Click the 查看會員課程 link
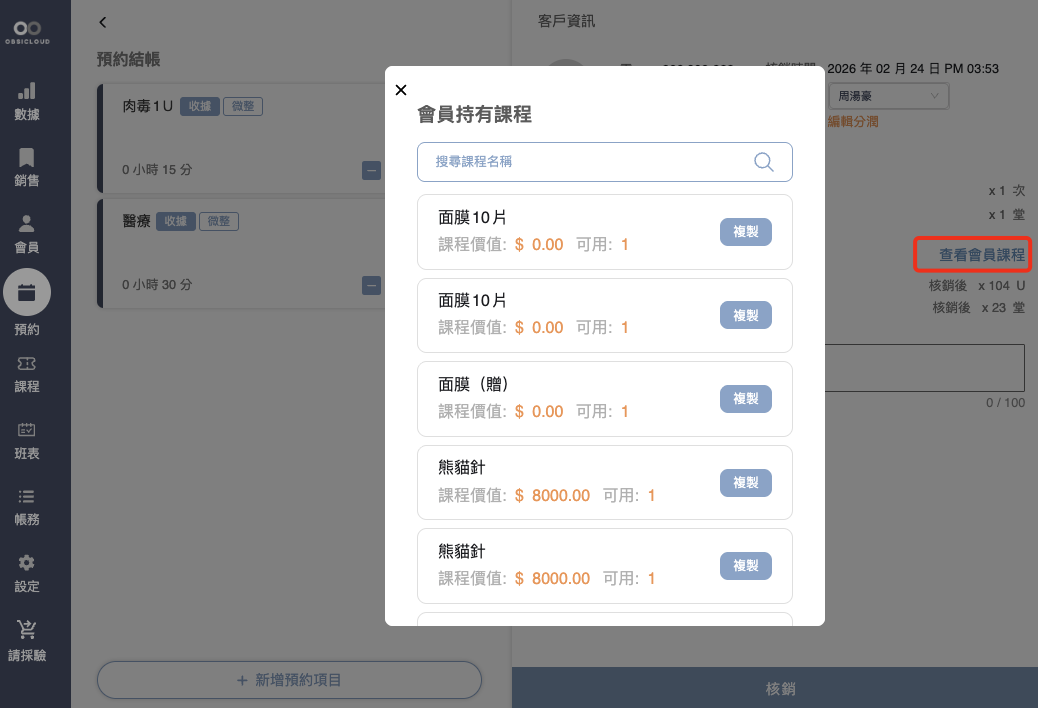This screenshot has width=1038, height=708. [x=981, y=255]
